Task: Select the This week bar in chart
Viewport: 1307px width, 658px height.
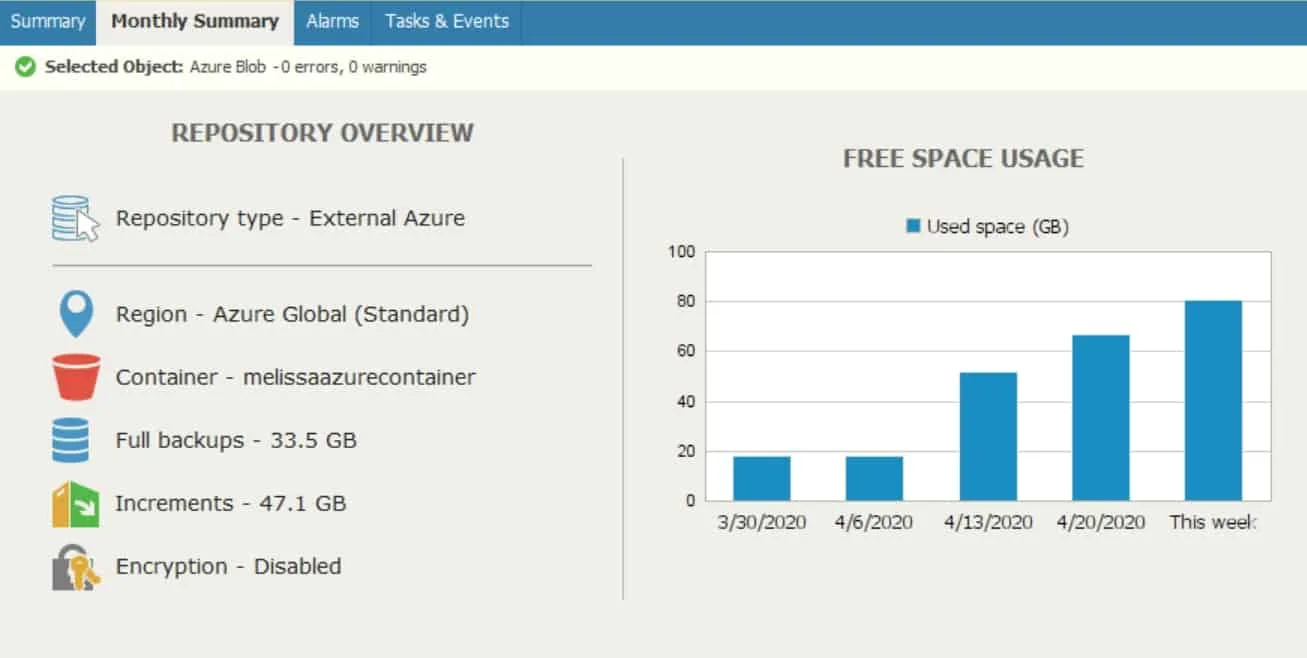Action: click(1214, 400)
